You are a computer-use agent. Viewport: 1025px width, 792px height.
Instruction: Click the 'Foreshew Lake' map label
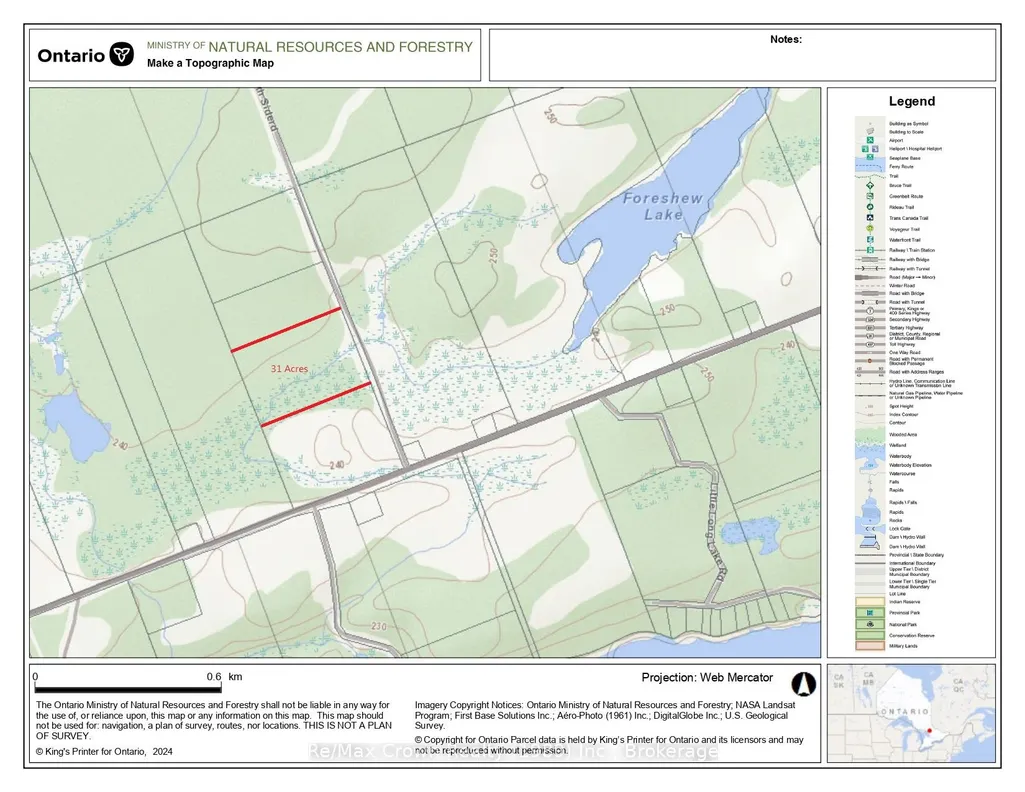pyautogui.click(x=663, y=206)
